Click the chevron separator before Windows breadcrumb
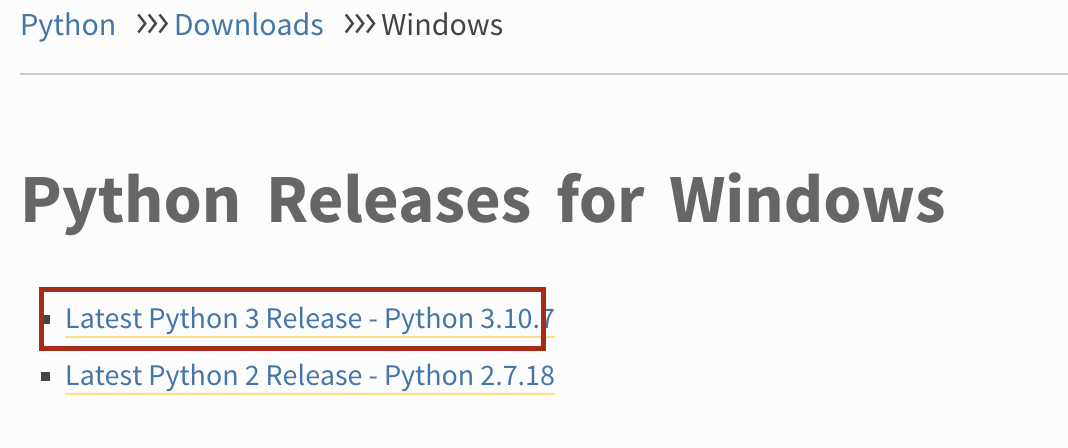This screenshot has height=448, width=1068. [359, 24]
